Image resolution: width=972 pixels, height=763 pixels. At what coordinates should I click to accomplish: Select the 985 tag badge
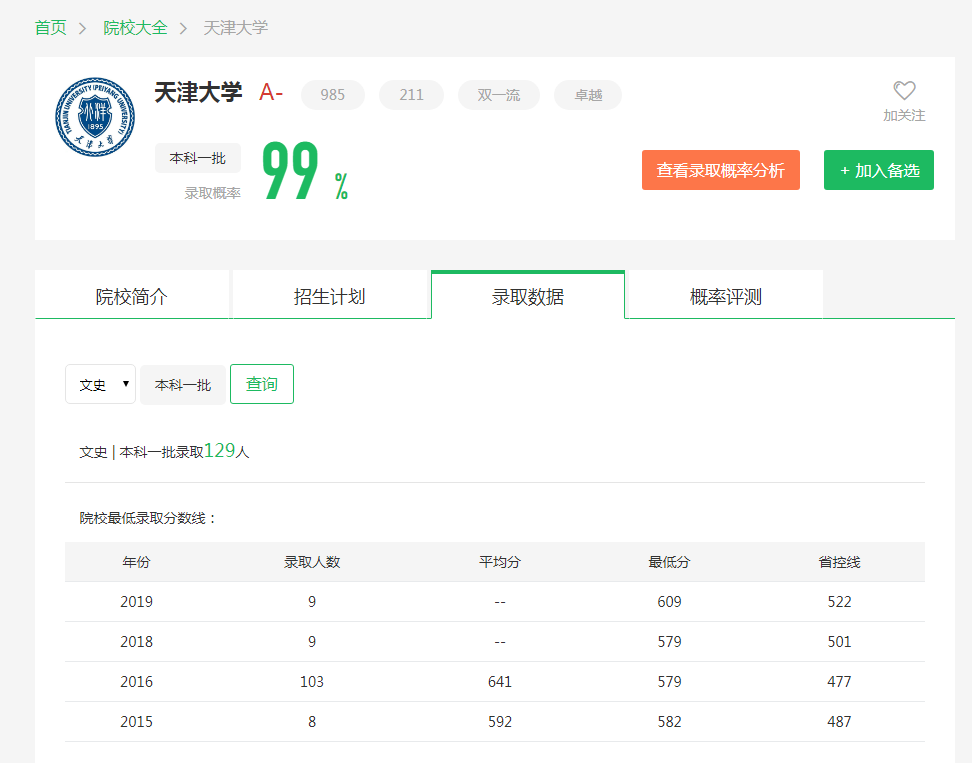click(333, 95)
